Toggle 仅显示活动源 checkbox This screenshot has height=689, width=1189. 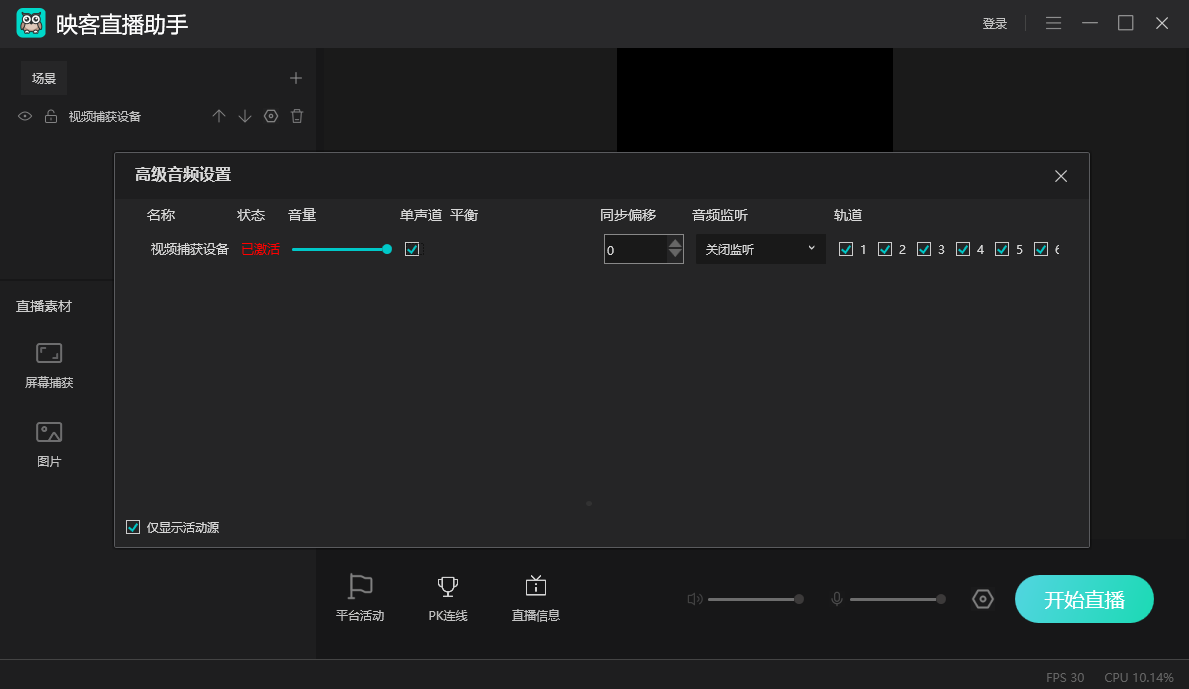pos(133,527)
